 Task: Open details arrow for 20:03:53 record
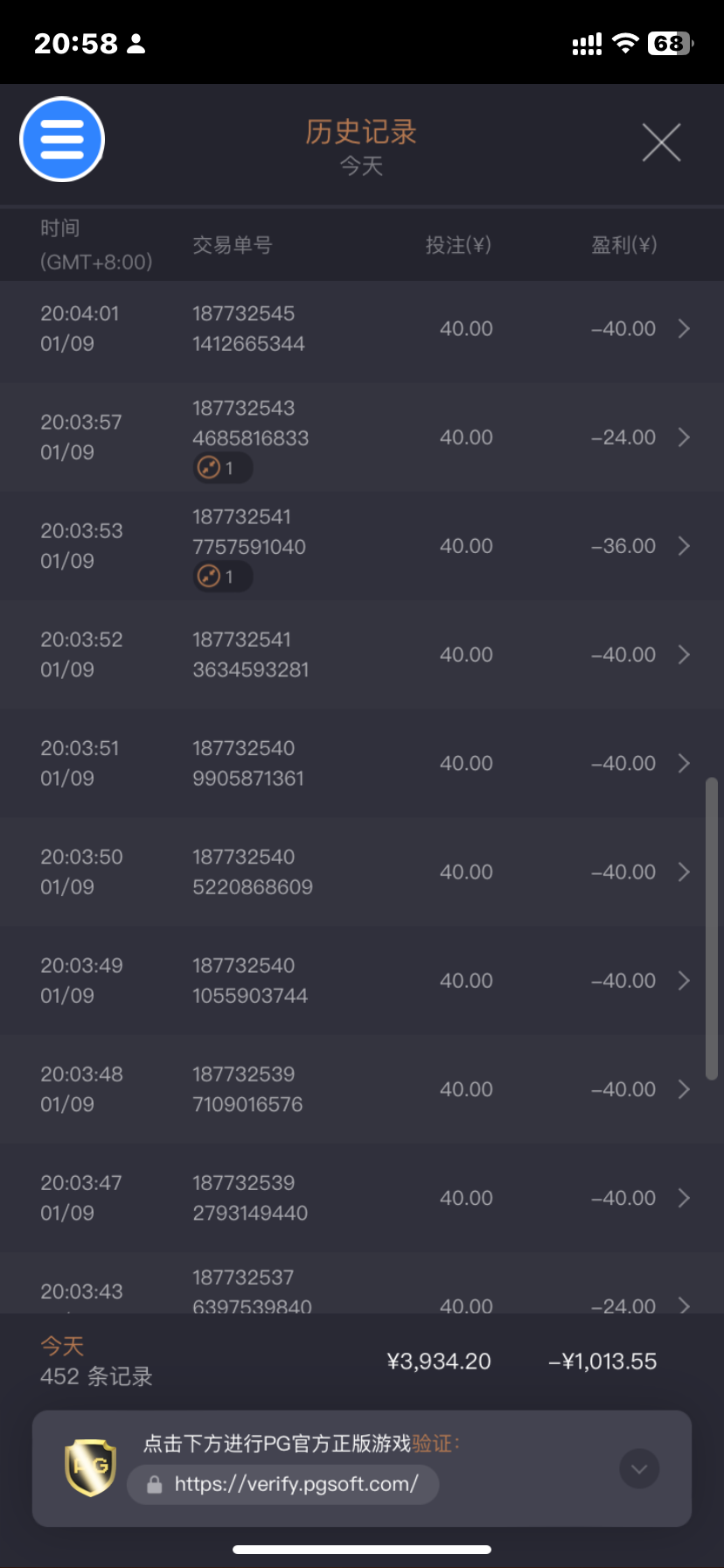click(x=685, y=546)
